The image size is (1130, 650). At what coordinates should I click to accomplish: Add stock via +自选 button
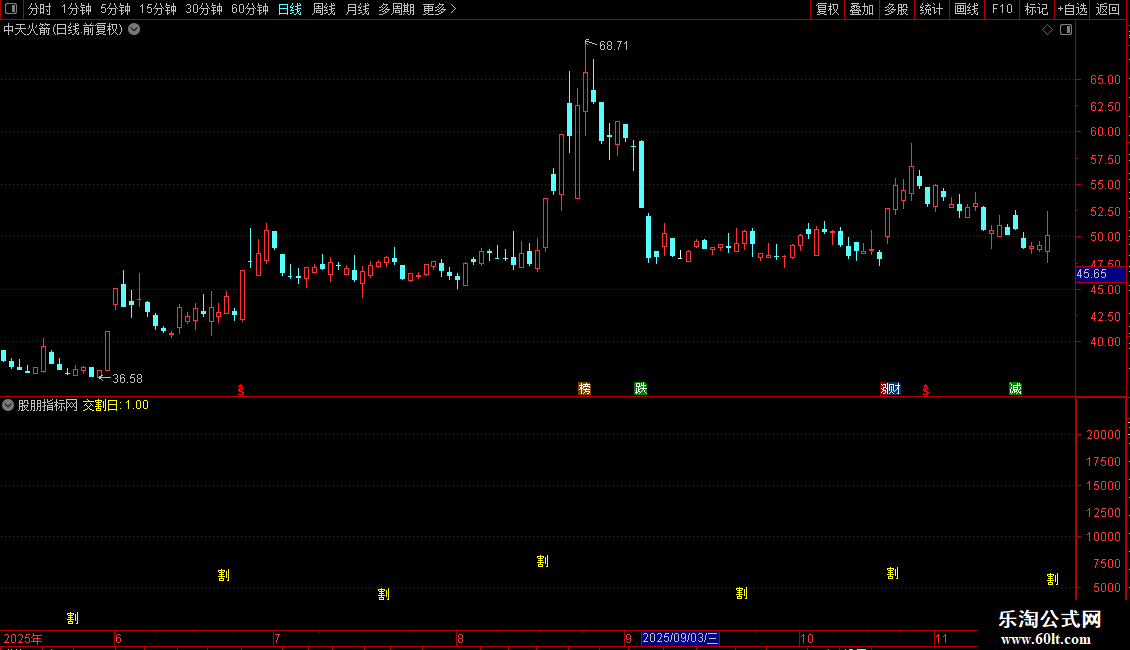point(1072,9)
